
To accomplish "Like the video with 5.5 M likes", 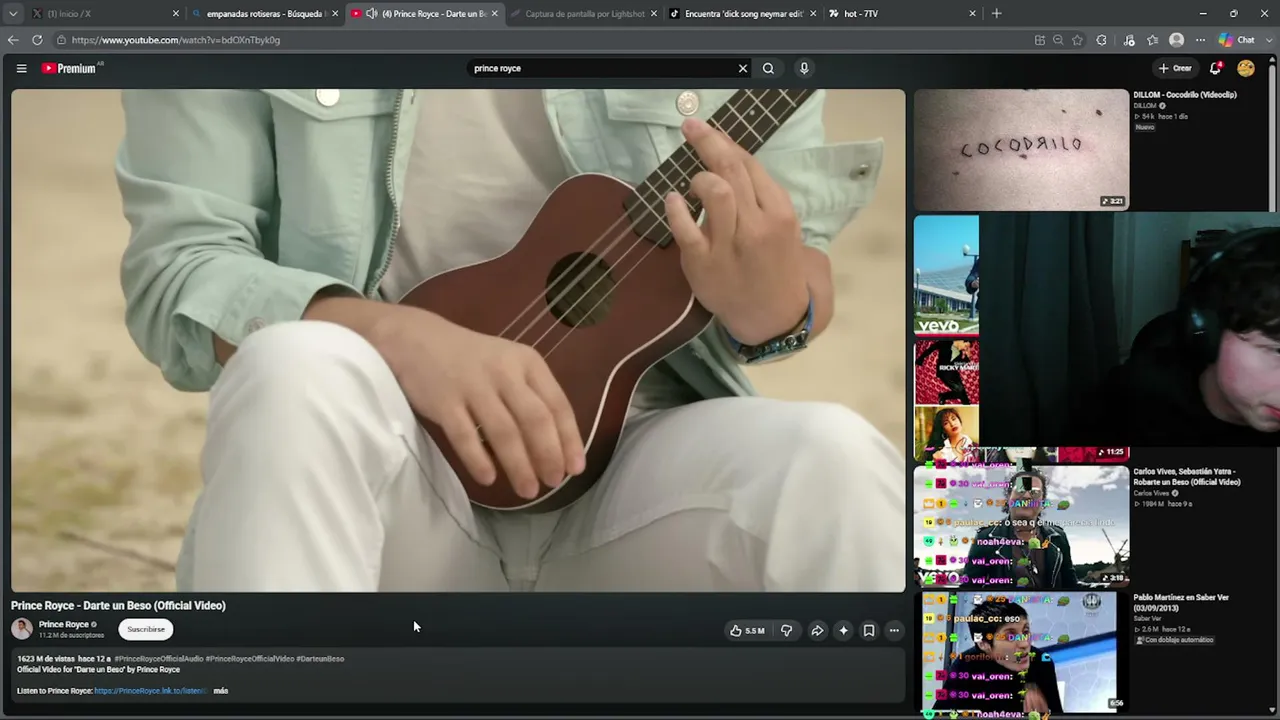I will (x=747, y=631).
